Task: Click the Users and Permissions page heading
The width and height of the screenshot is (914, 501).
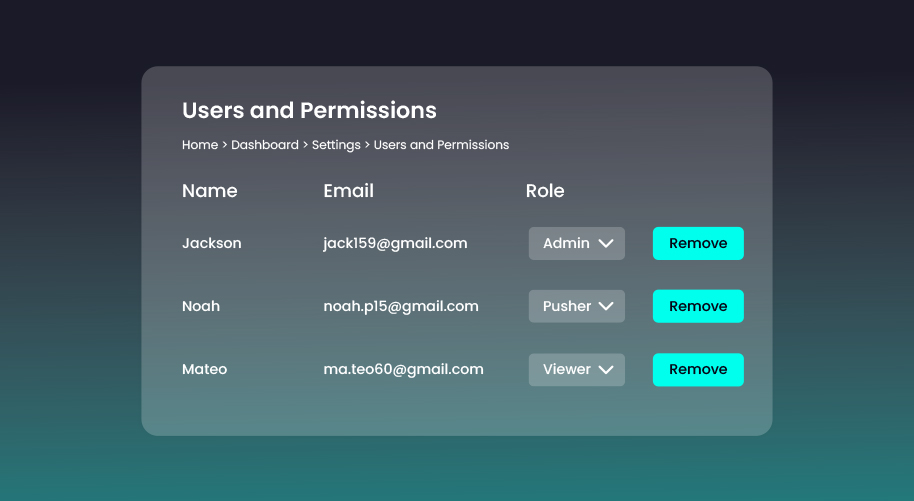Action: tap(309, 110)
